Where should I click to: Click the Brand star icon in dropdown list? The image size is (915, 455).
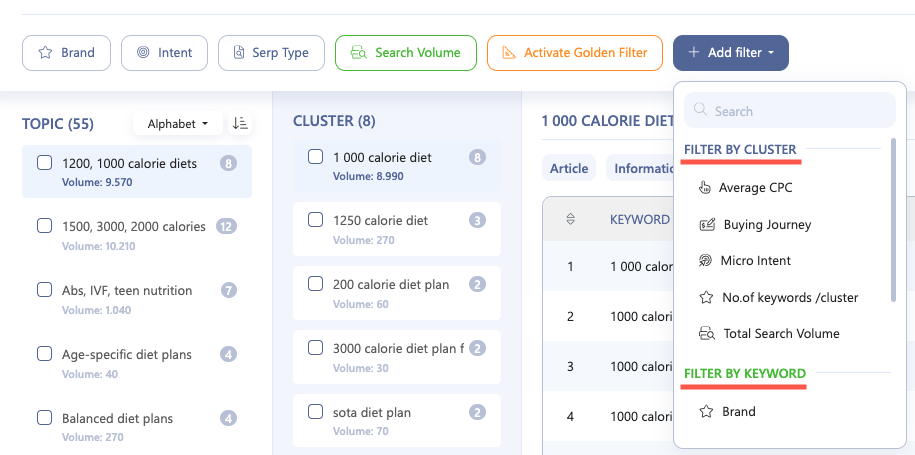pyautogui.click(x=705, y=412)
